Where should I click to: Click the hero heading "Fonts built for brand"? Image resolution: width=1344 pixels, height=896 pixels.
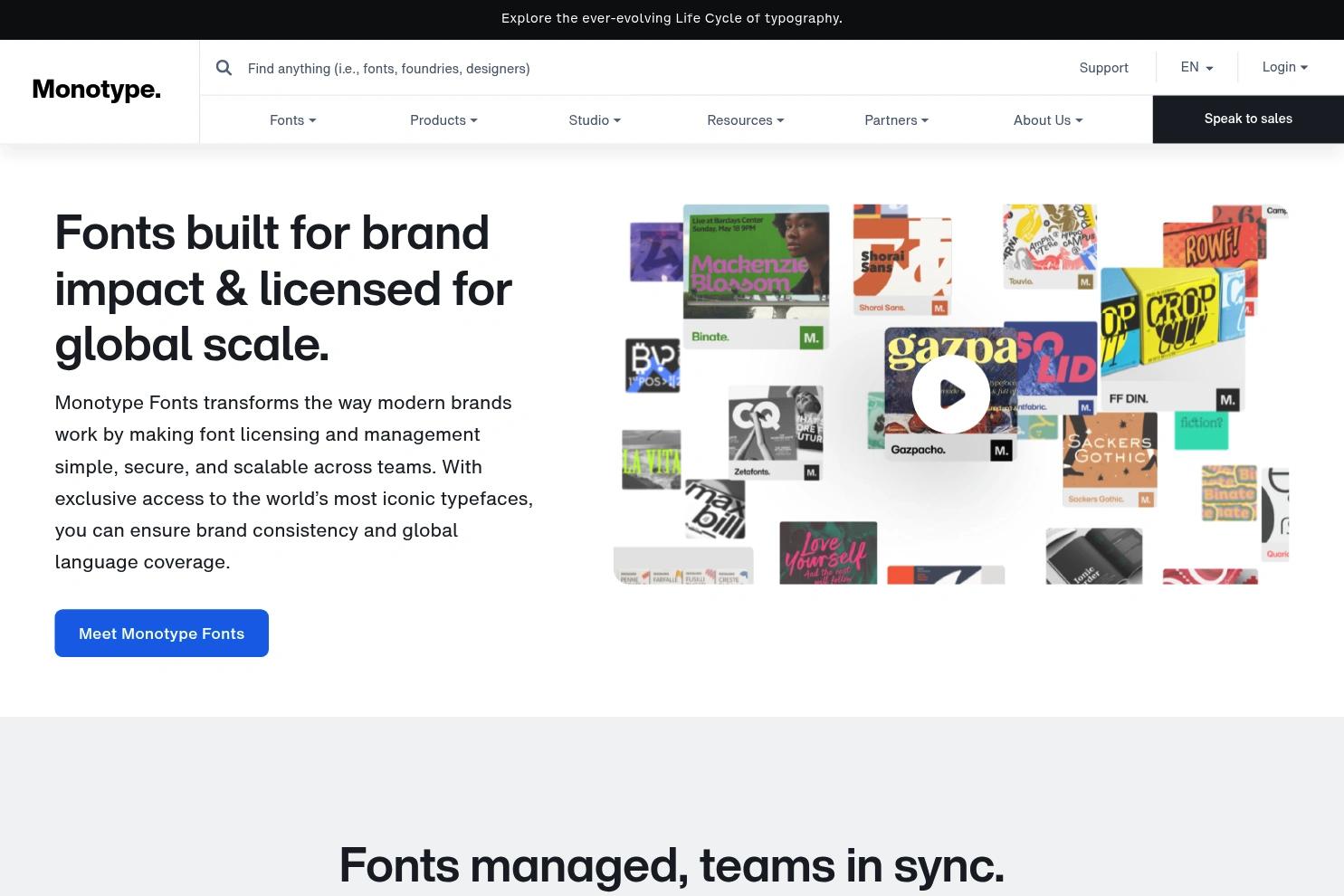(x=272, y=232)
